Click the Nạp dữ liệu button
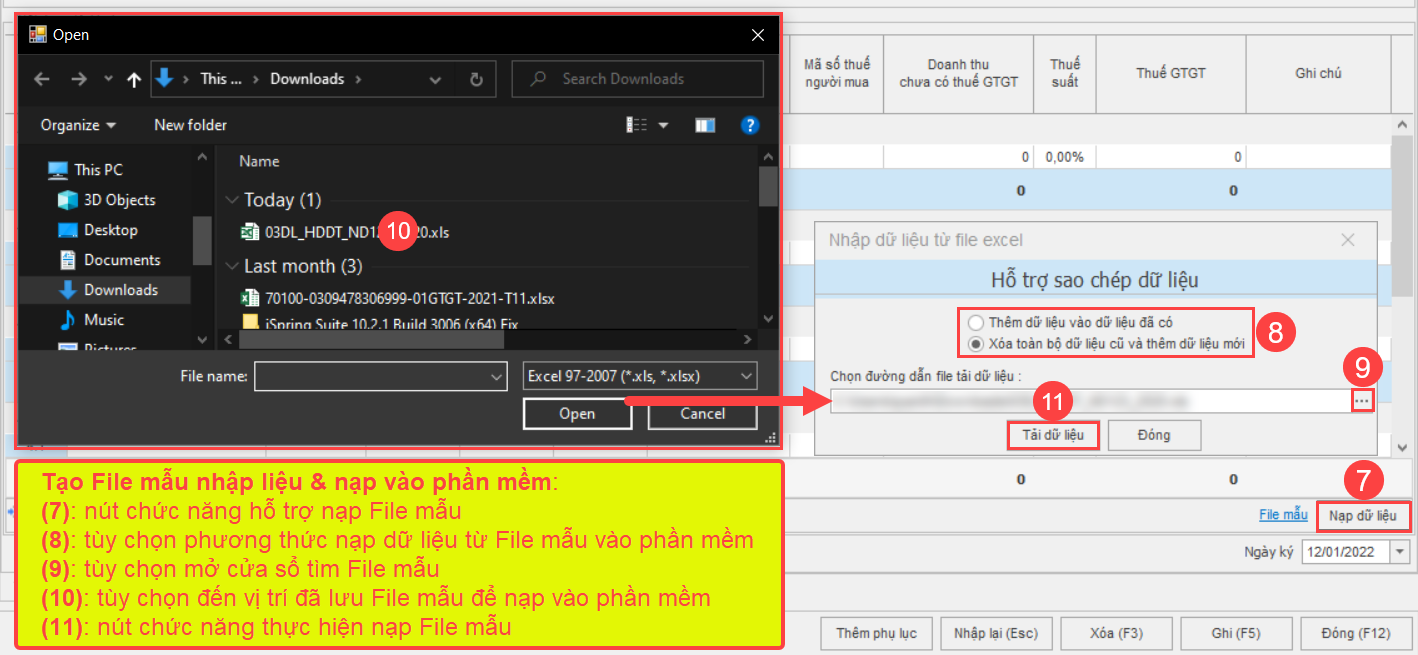This screenshot has height=655, width=1418. (1364, 516)
